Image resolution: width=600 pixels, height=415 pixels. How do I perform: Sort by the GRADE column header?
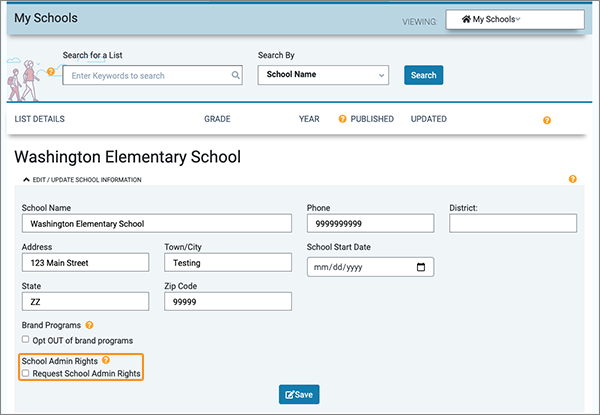point(217,119)
